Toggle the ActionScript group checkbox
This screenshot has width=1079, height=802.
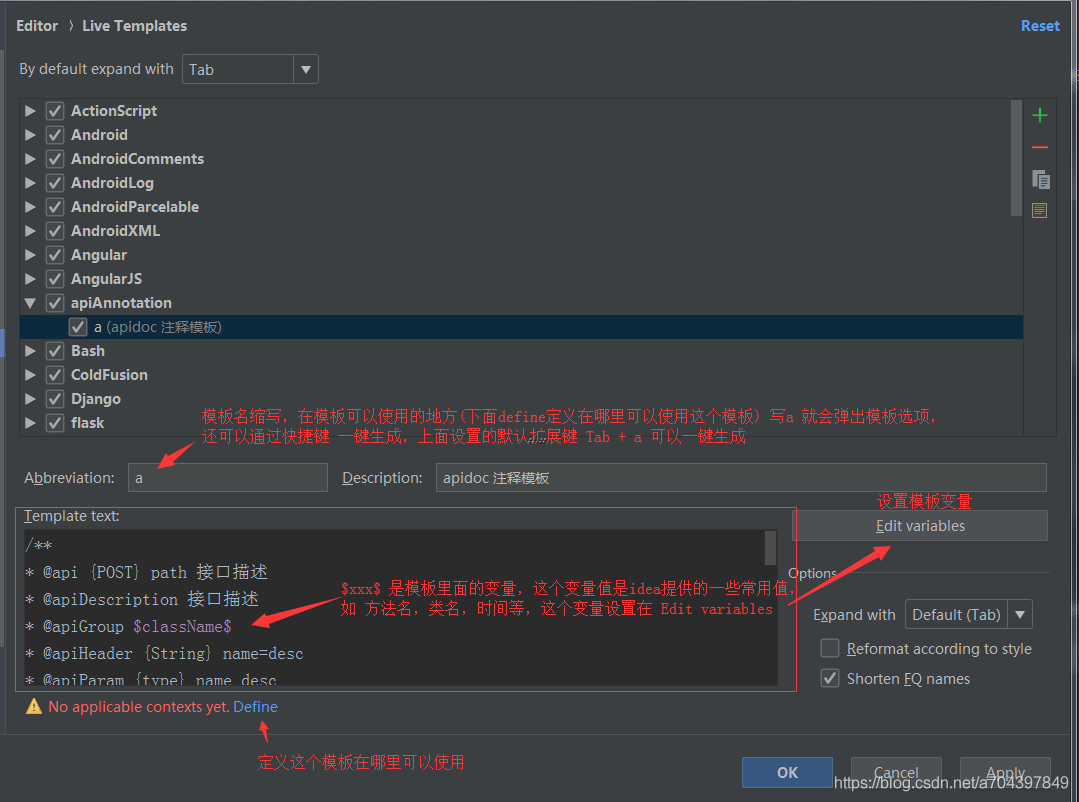[x=55, y=111]
